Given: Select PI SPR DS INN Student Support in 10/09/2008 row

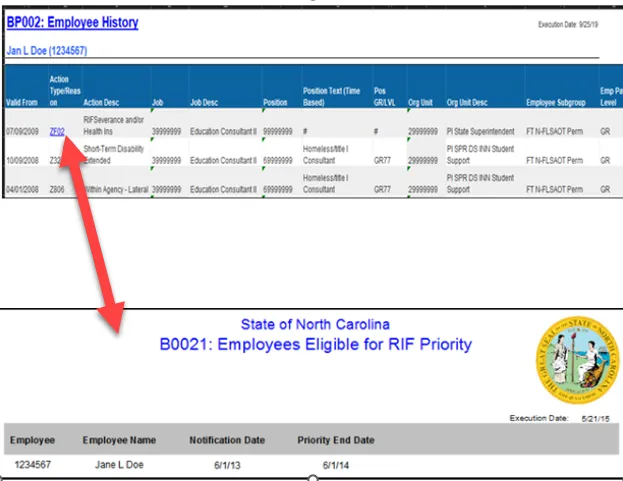Looking at the screenshot, I should pyautogui.click(x=480, y=155).
